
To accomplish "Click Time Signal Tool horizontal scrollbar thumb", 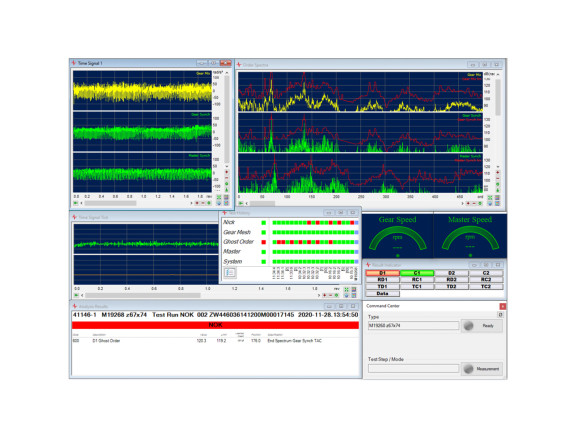I will (x=143, y=295).
